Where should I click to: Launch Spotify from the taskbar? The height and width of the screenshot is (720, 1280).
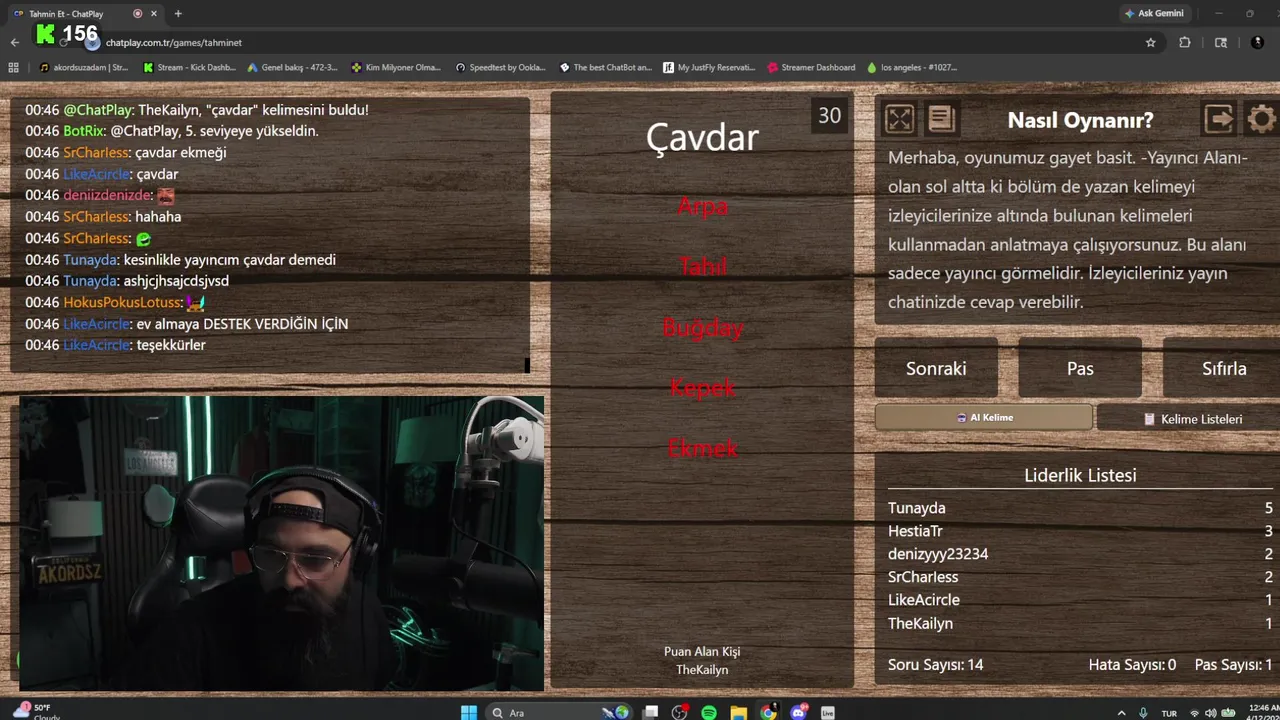tap(709, 712)
